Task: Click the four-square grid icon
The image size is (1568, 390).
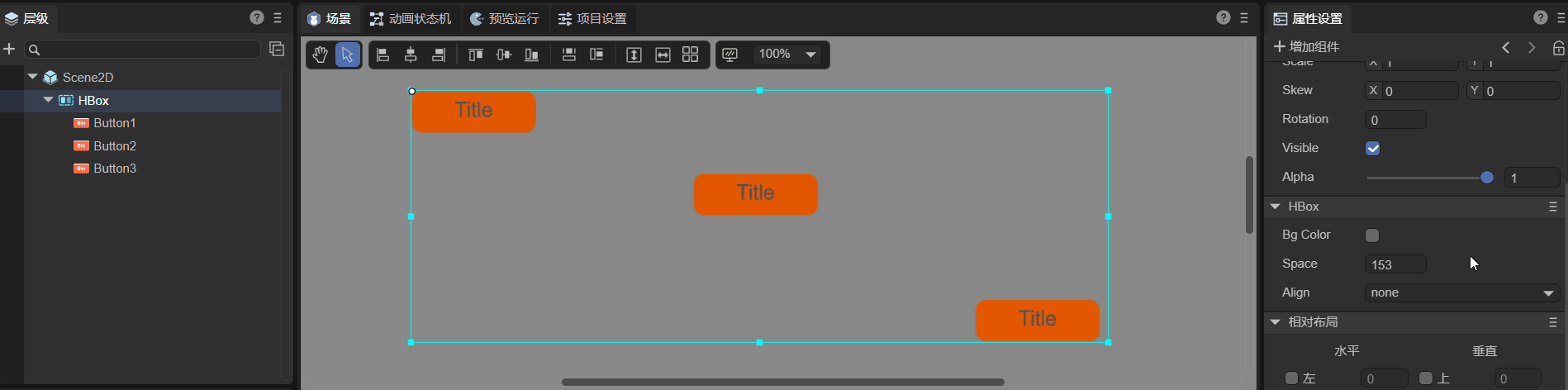Action: tap(691, 55)
